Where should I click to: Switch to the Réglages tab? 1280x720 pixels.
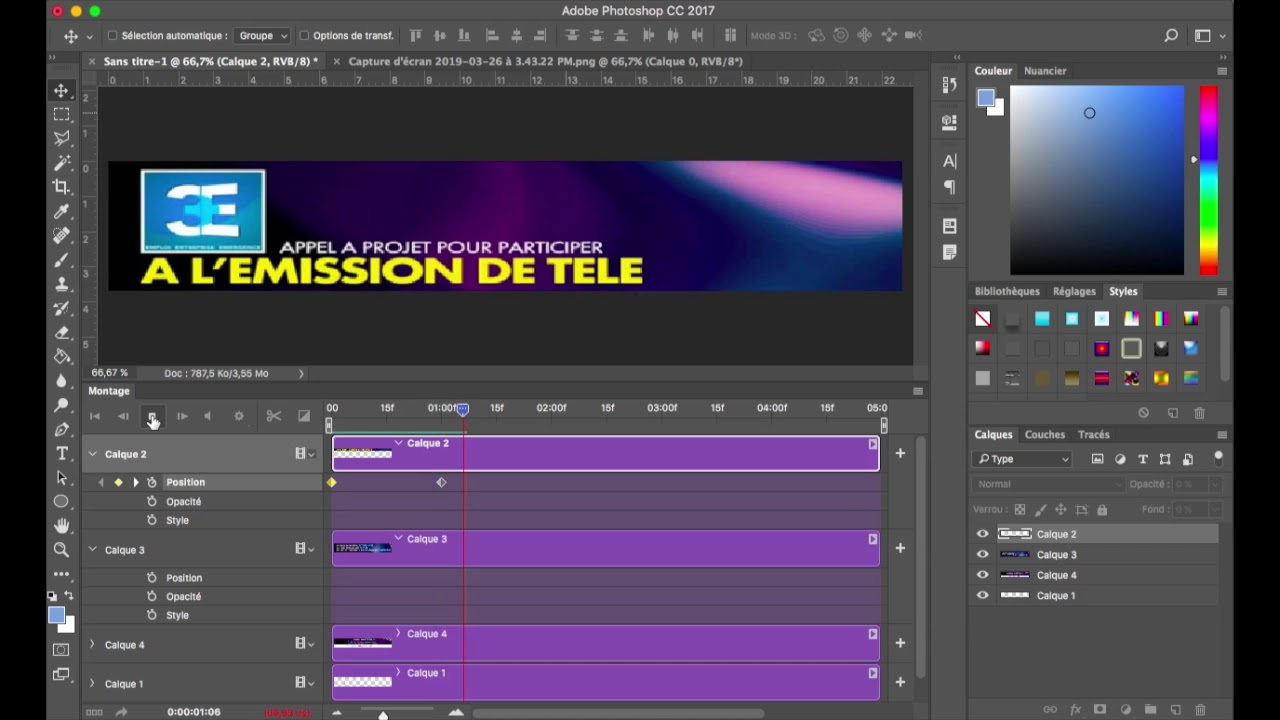(1074, 291)
